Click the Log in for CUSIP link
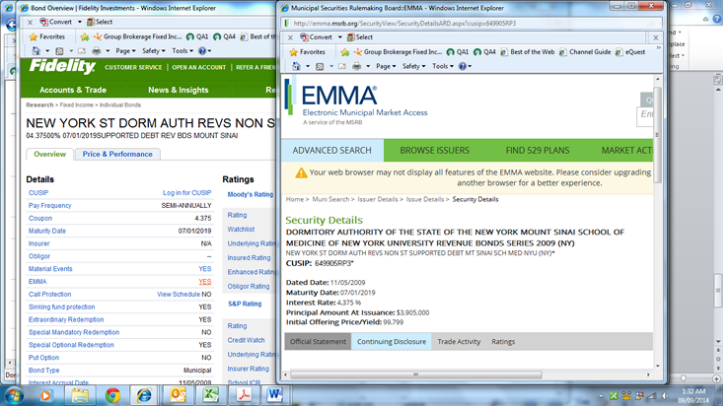This screenshot has height=406, width=723. tap(187, 192)
